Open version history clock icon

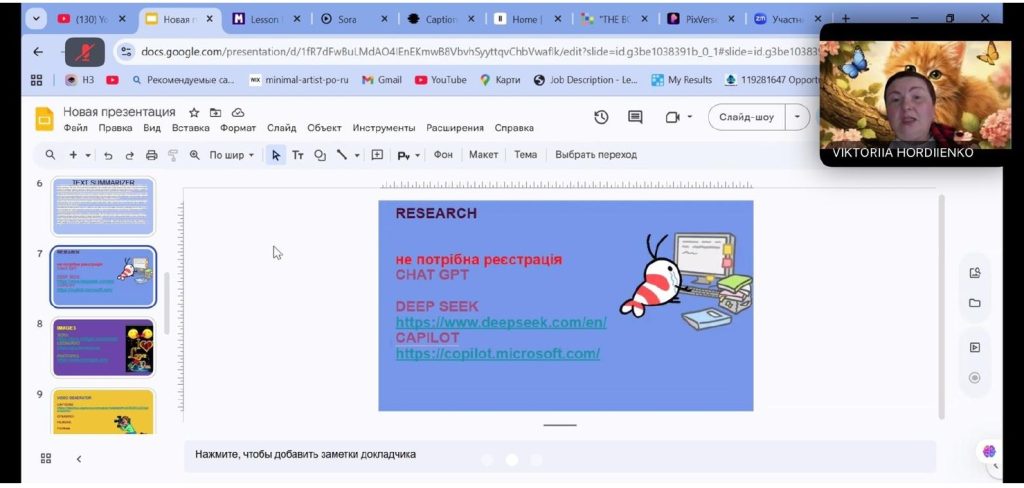pyautogui.click(x=601, y=117)
